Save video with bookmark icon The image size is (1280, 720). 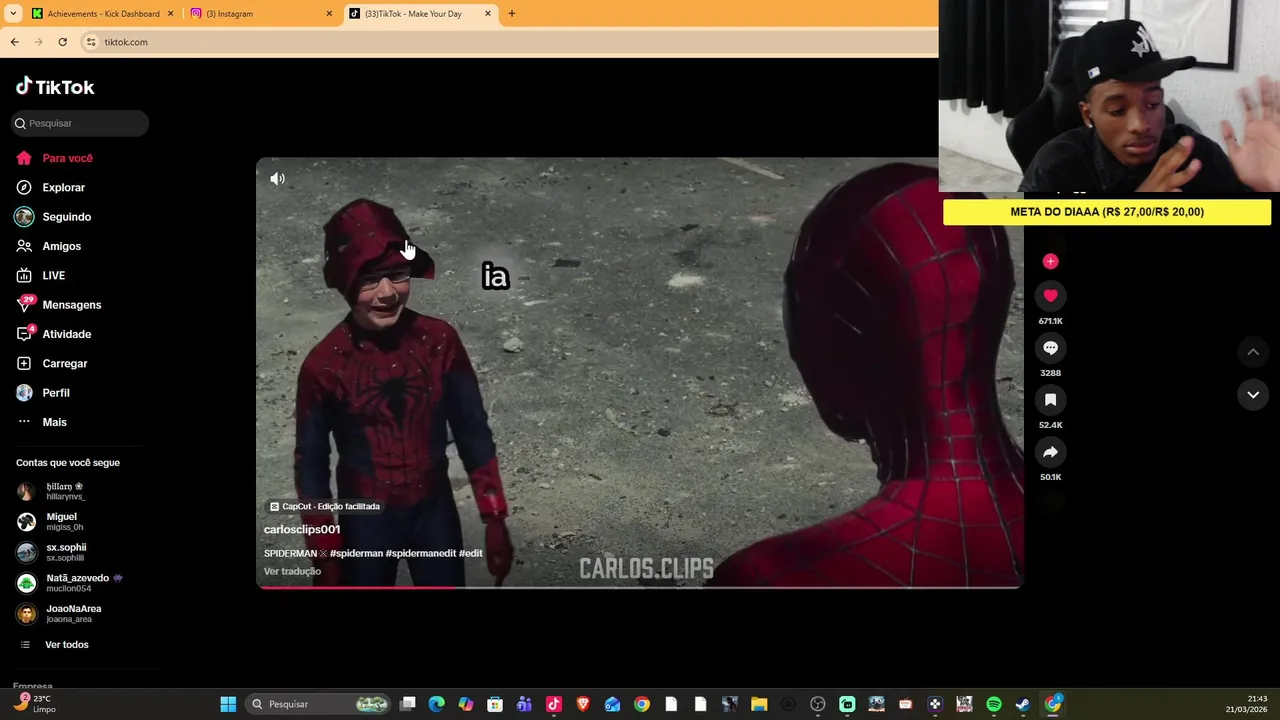[x=1050, y=399]
